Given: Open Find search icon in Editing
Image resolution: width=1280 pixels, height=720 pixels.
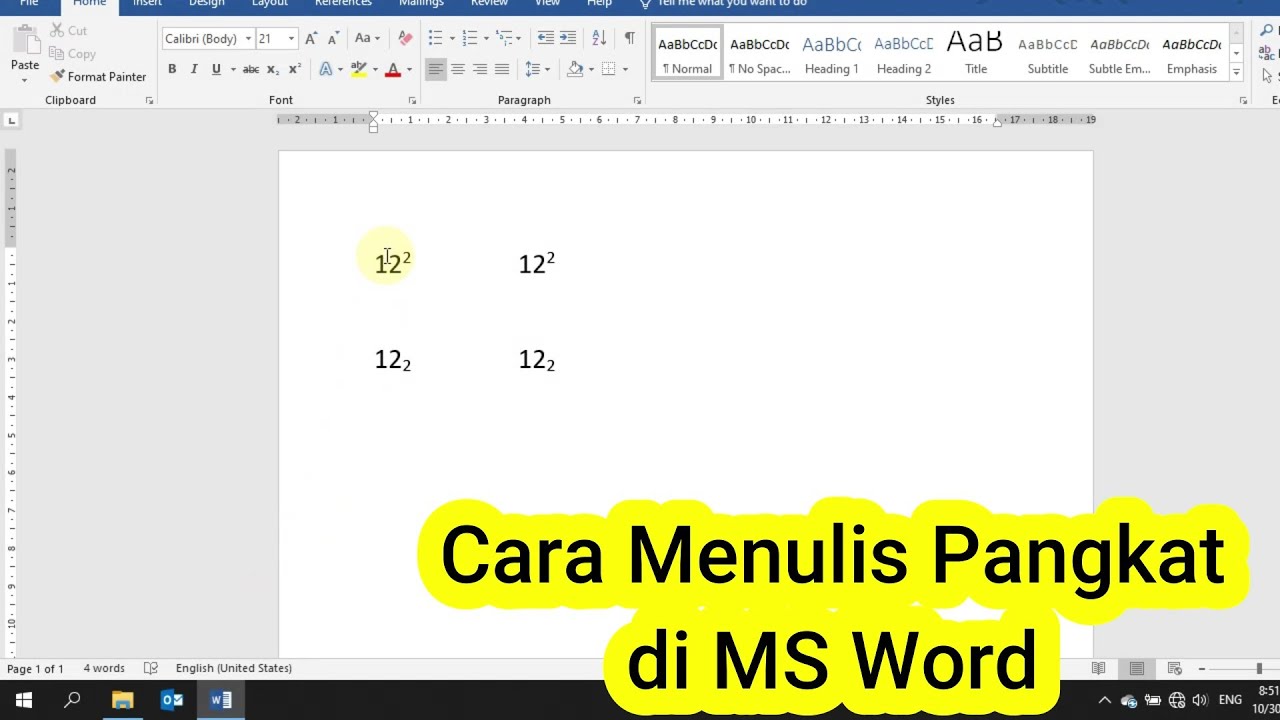Looking at the screenshot, I should tap(1267, 32).
